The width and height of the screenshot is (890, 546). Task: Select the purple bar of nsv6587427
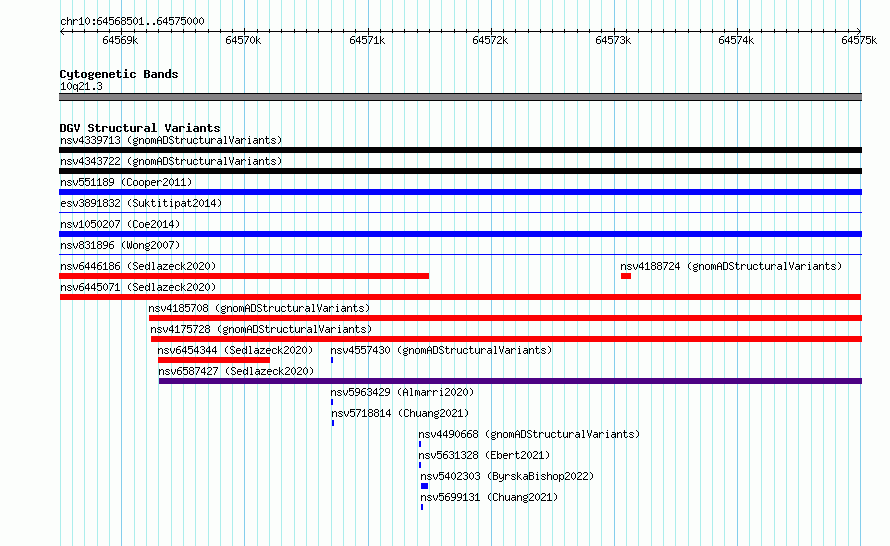coord(510,381)
